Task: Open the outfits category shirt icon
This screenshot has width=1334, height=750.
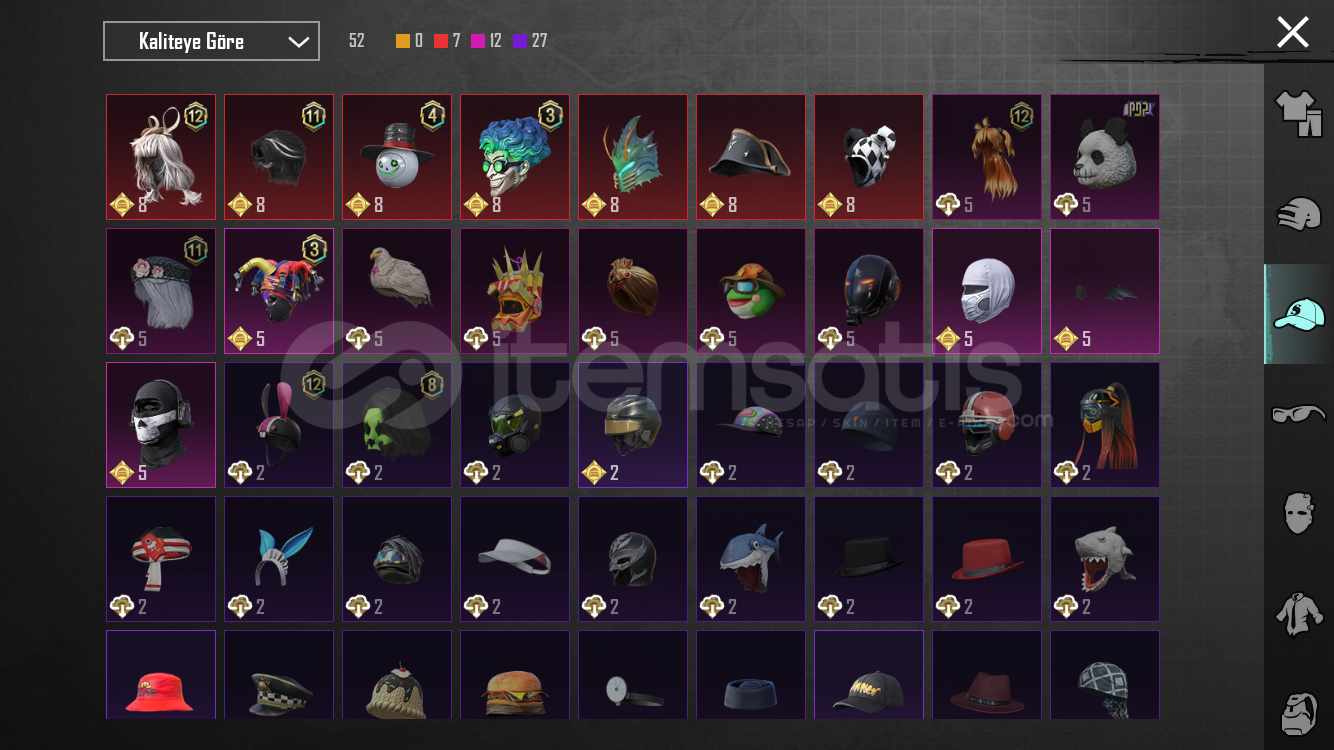Action: [1298, 113]
